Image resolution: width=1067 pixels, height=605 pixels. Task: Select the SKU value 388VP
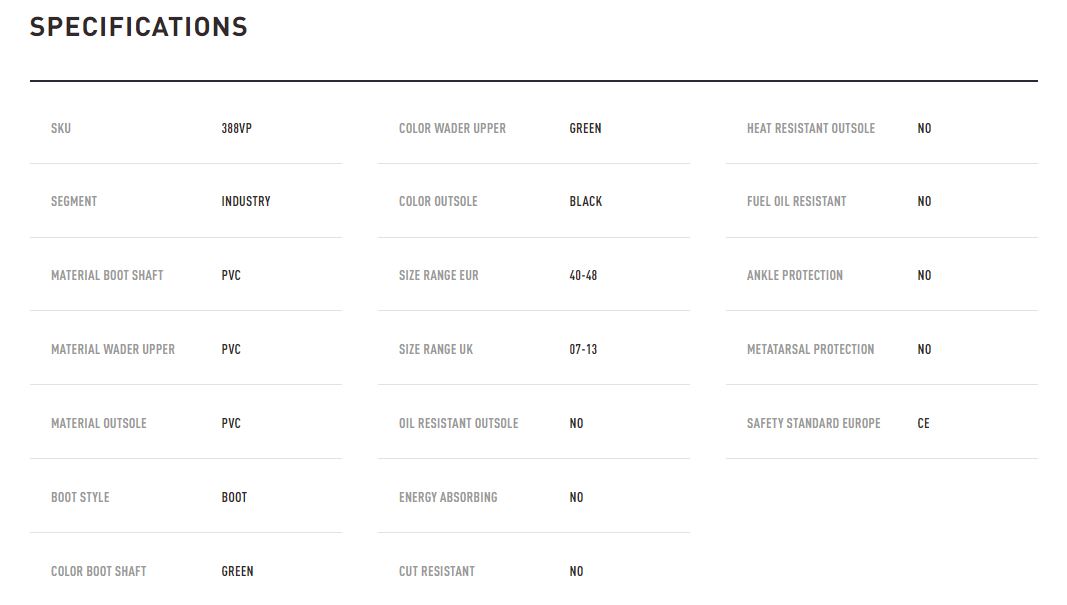236,128
